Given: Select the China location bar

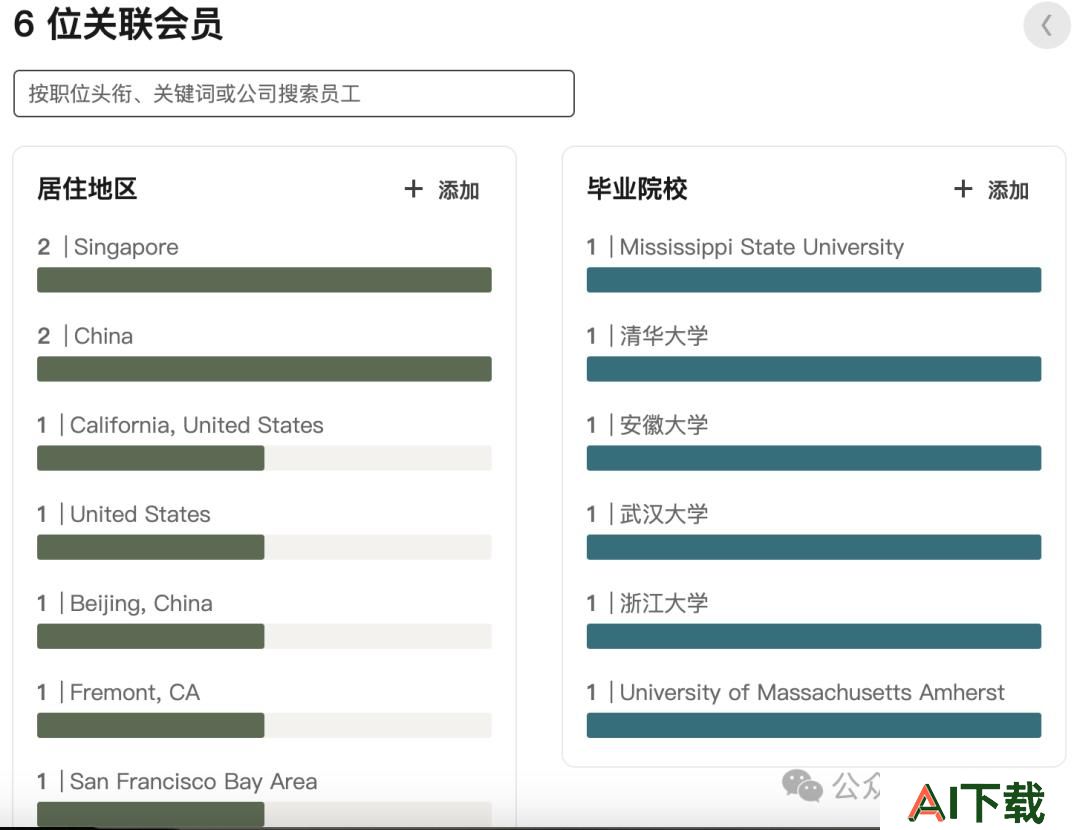Looking at the screenshot, I should (x=264, y=369).
